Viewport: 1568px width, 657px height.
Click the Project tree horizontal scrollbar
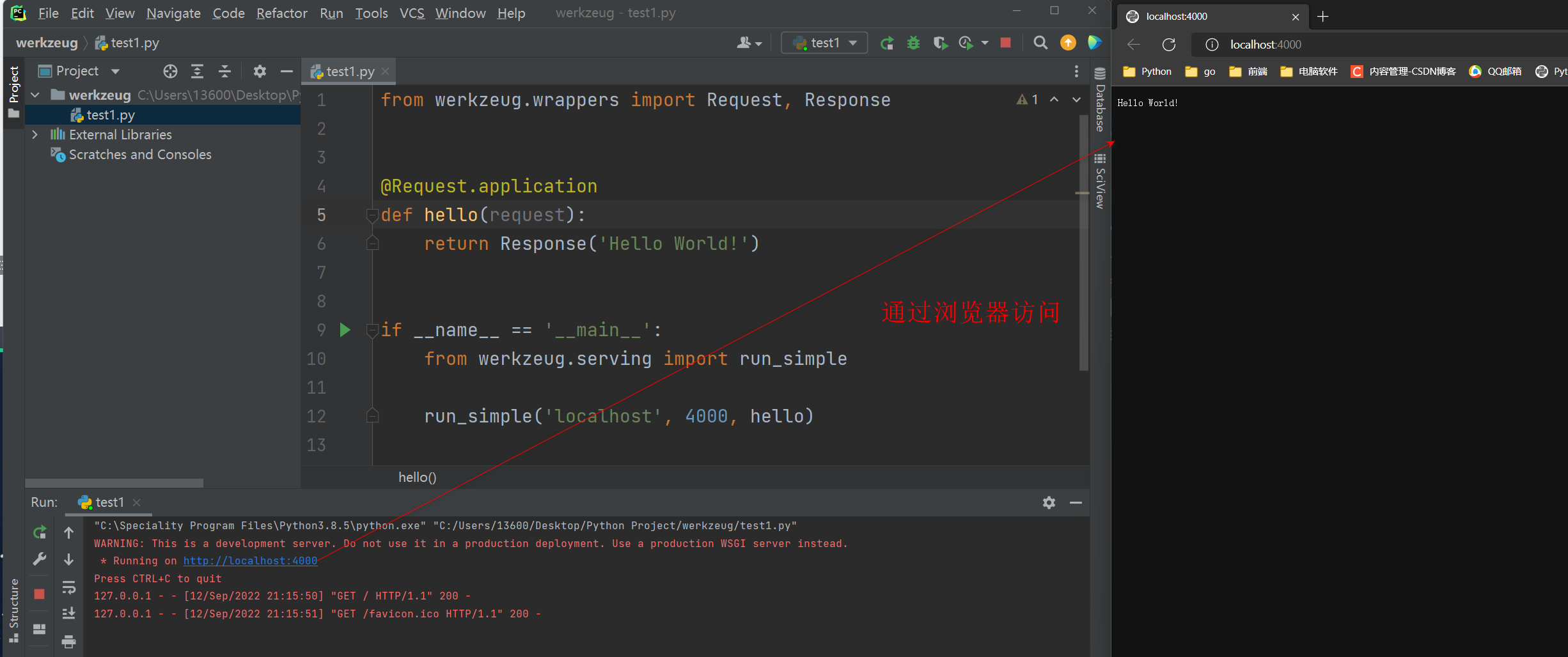click(x=114, y=483)
